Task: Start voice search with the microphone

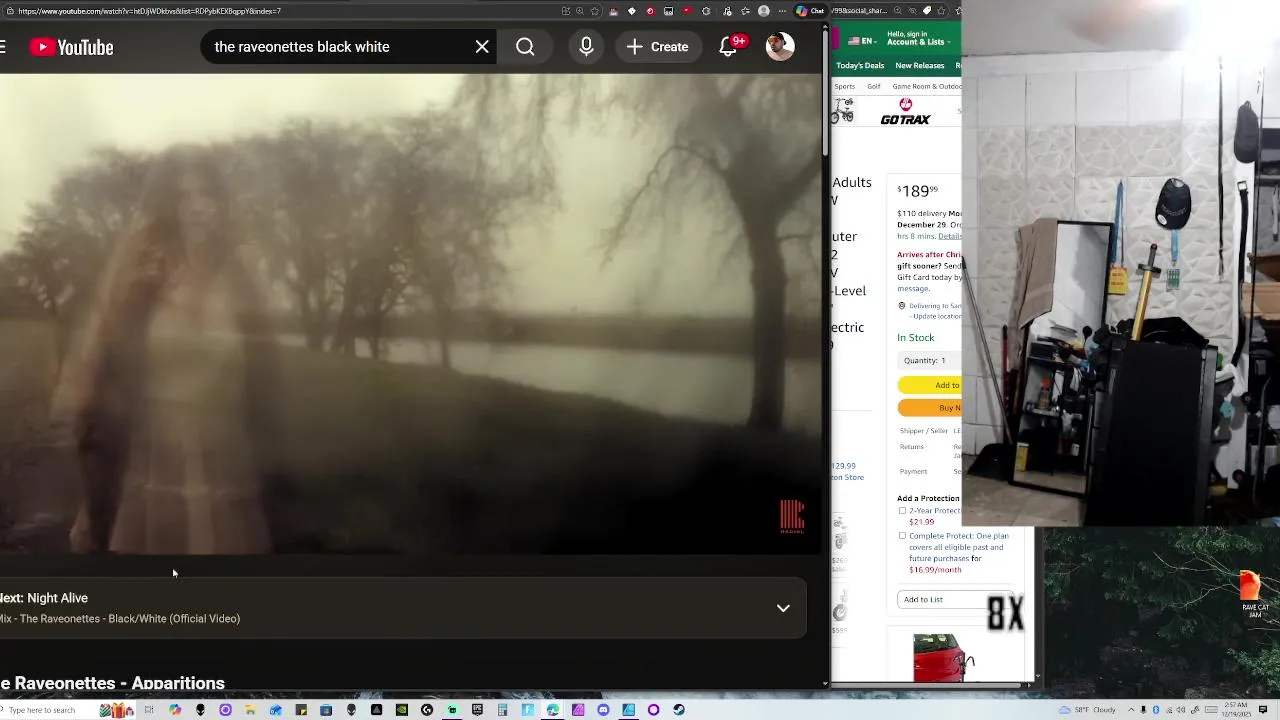Action: (x=586, y=47)
